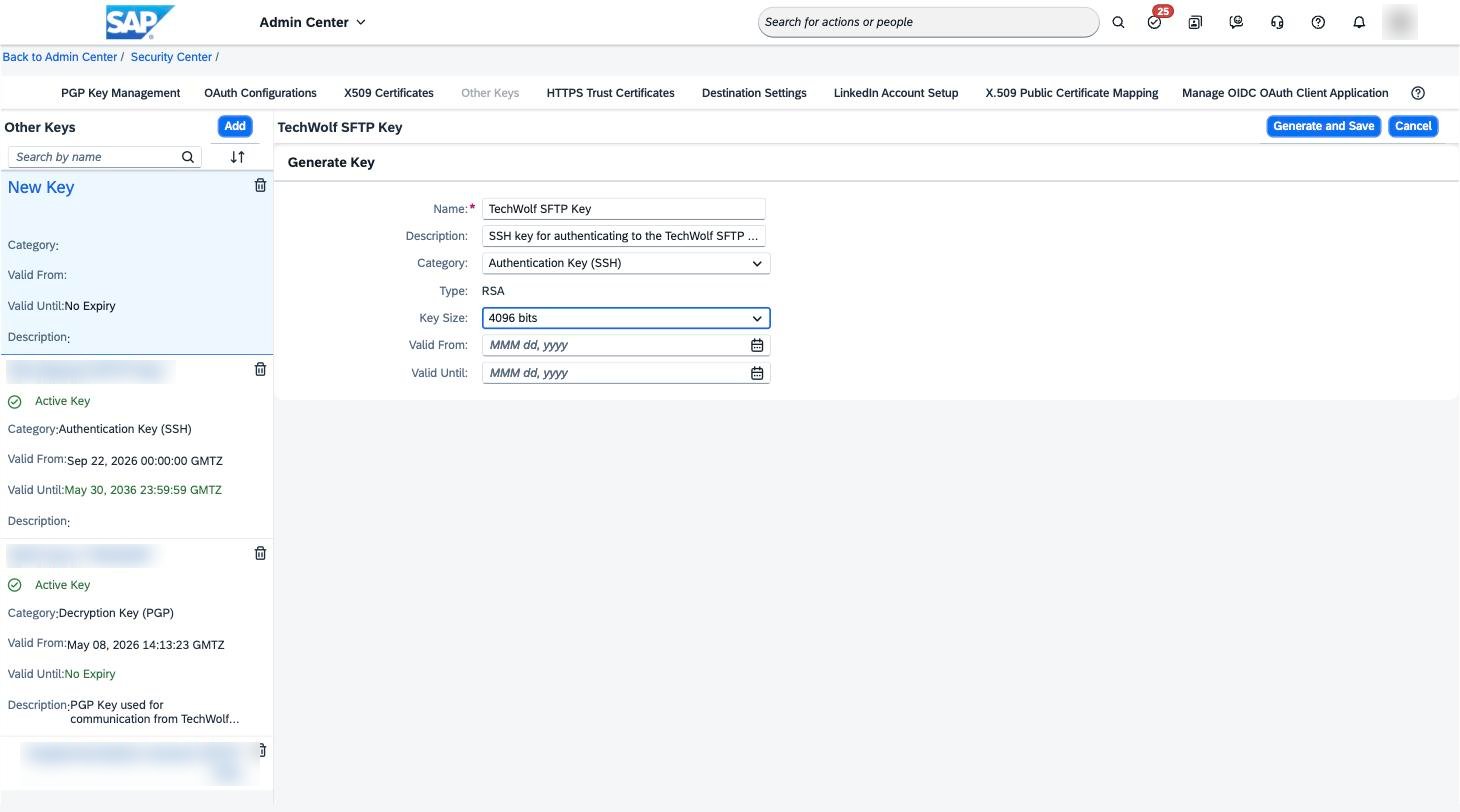1460x812 pixels.
Task: Open the Valid From calendar picker
Action: [757, 345]
